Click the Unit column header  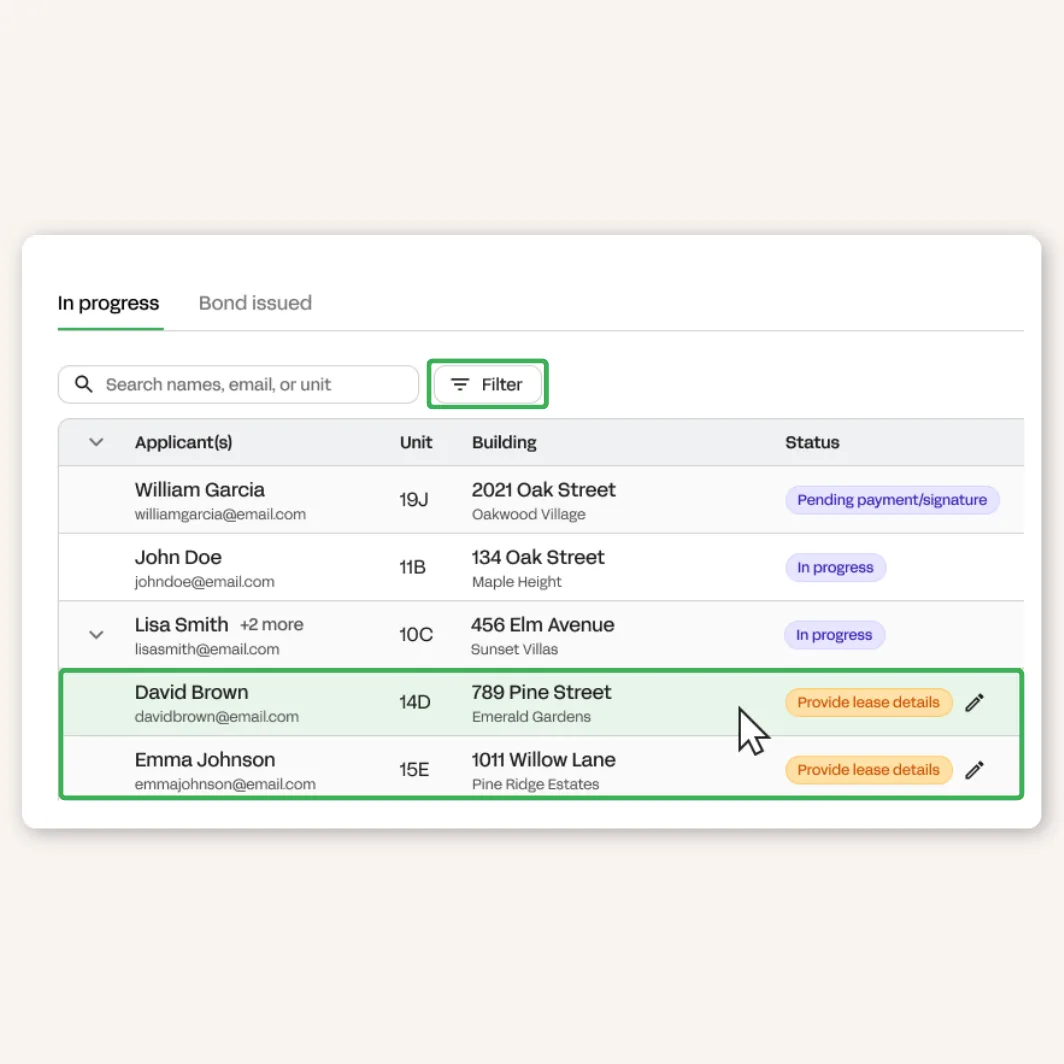(x=415, y=442)
